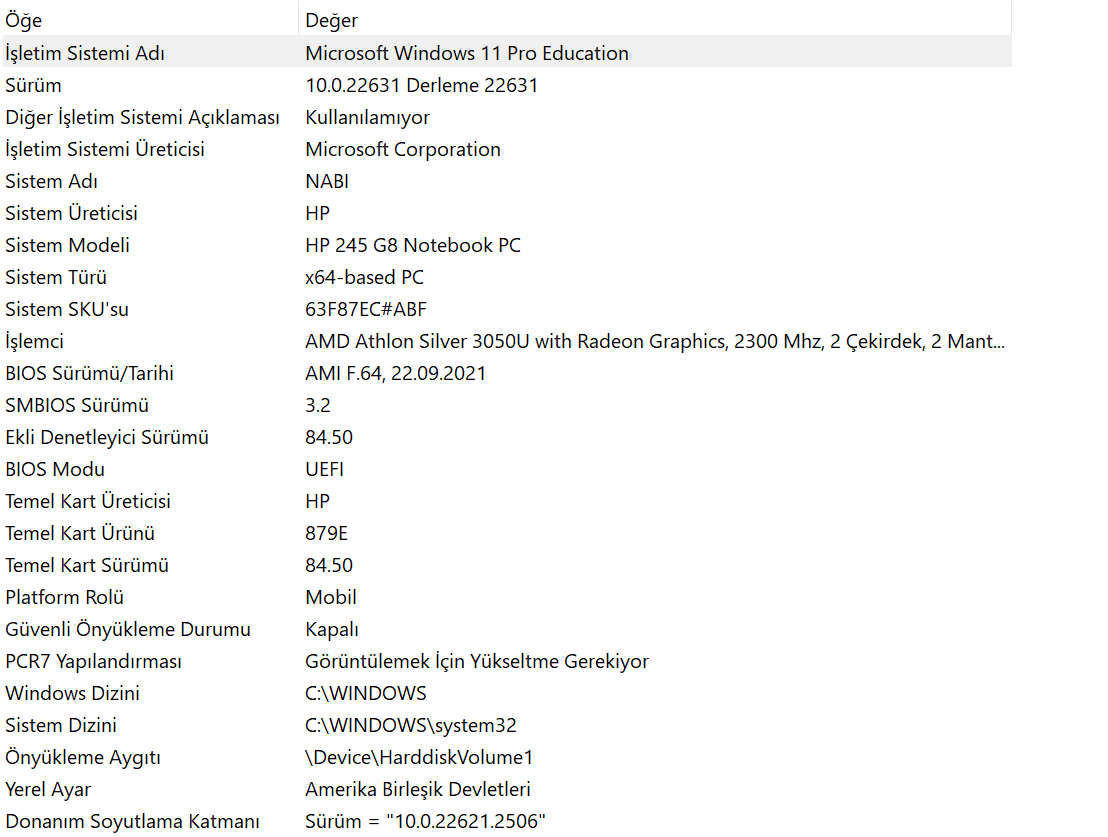
Task: Select the Yerel Ayar row
Action: pyautogui.click(x=507, y=789)
